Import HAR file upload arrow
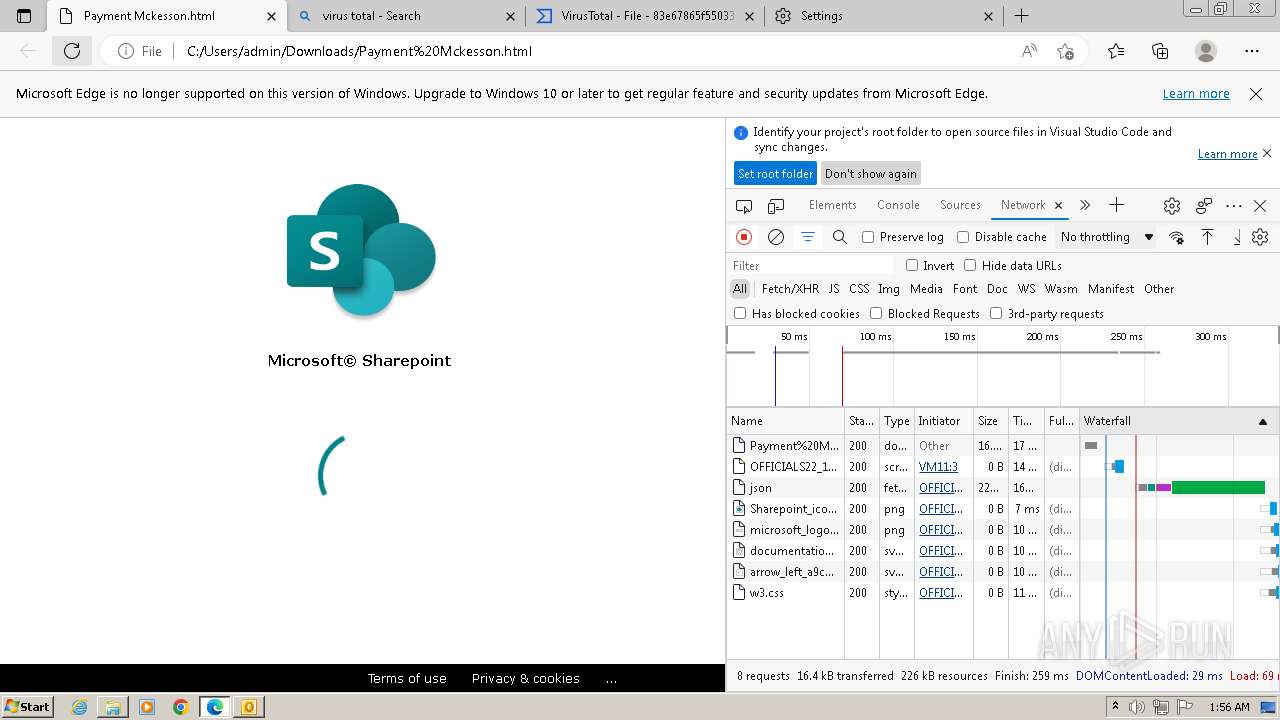 (1208, 237)
